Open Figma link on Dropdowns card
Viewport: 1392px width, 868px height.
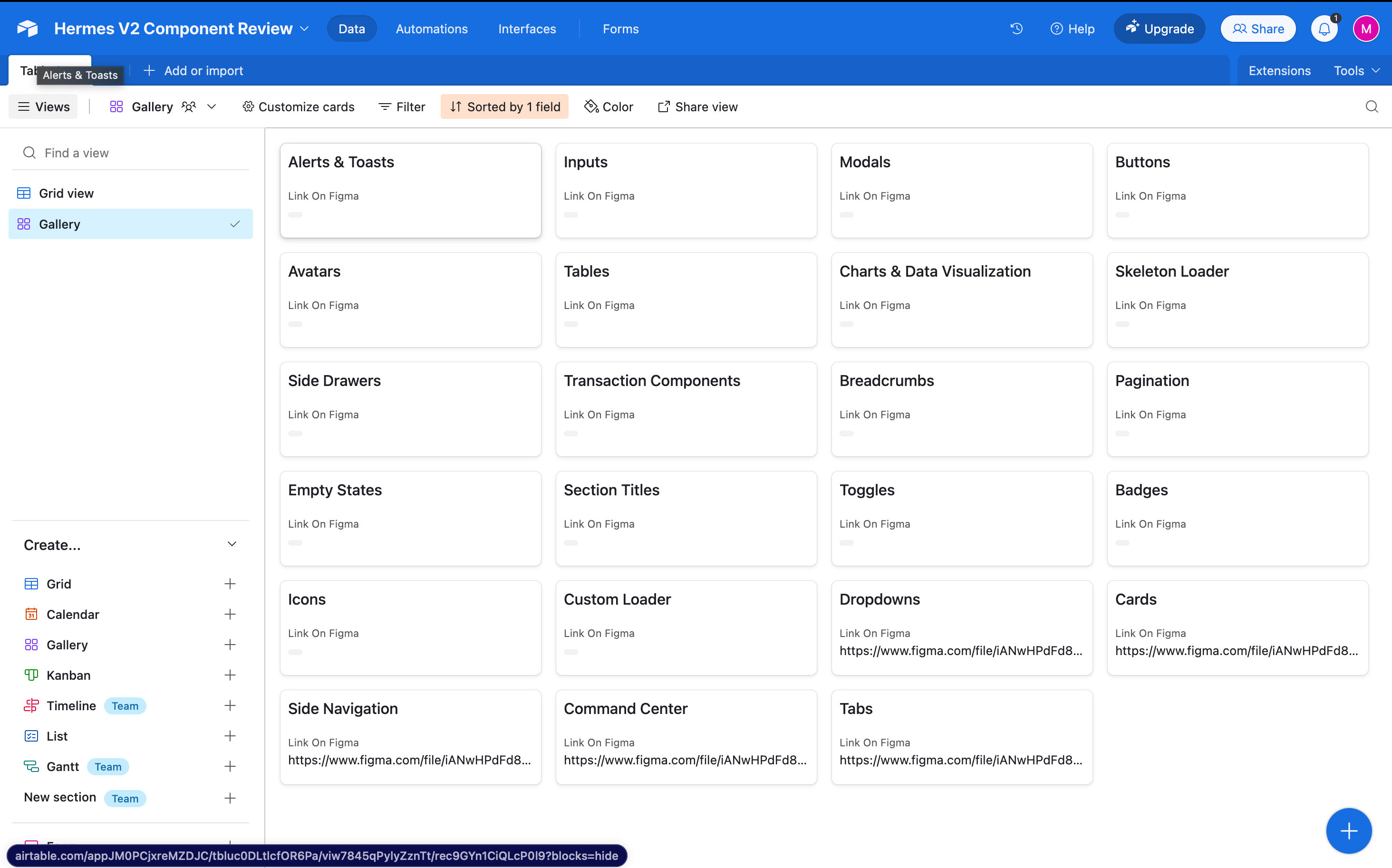tap(960, 650)
